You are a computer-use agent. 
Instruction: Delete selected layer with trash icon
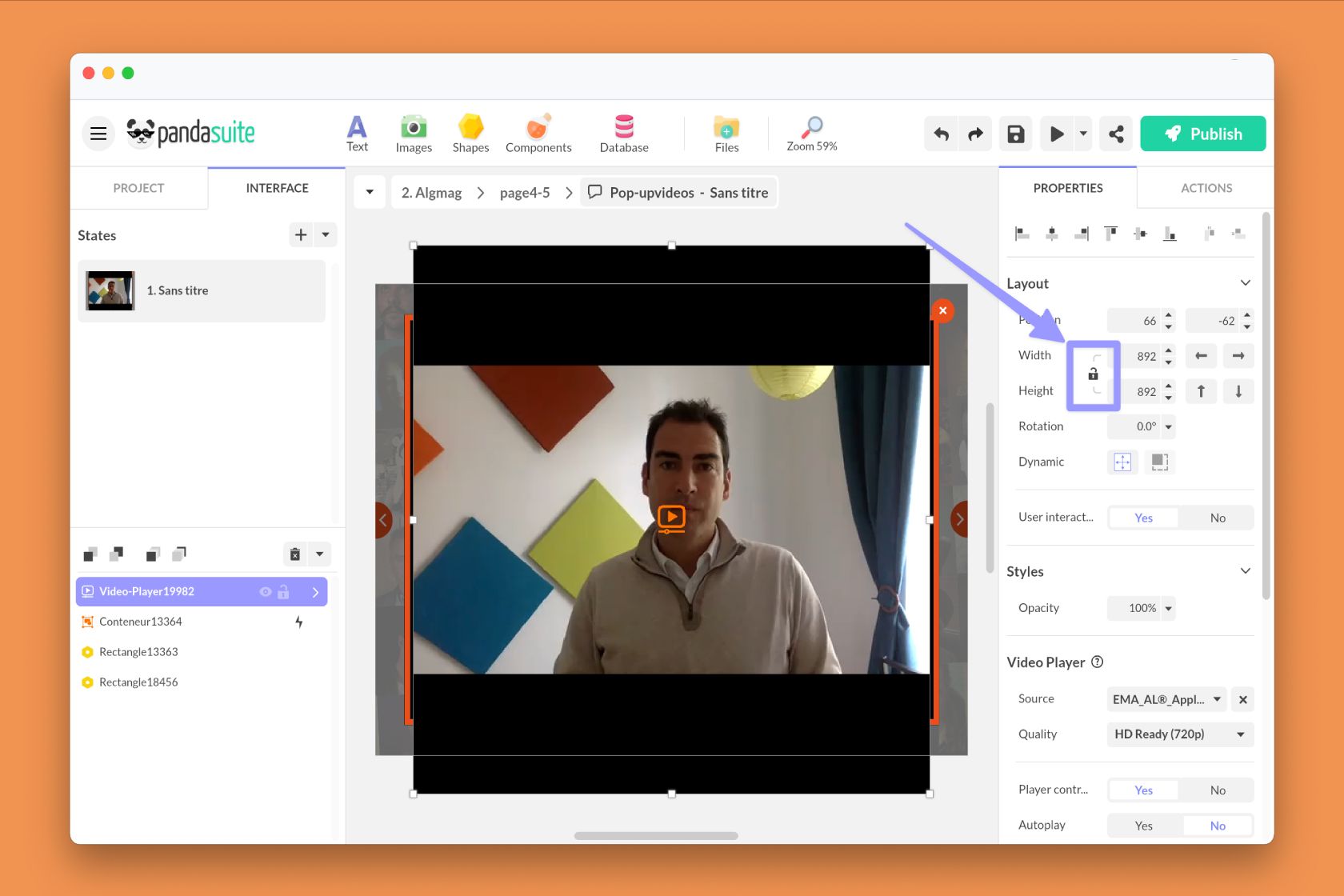(294, 553)
